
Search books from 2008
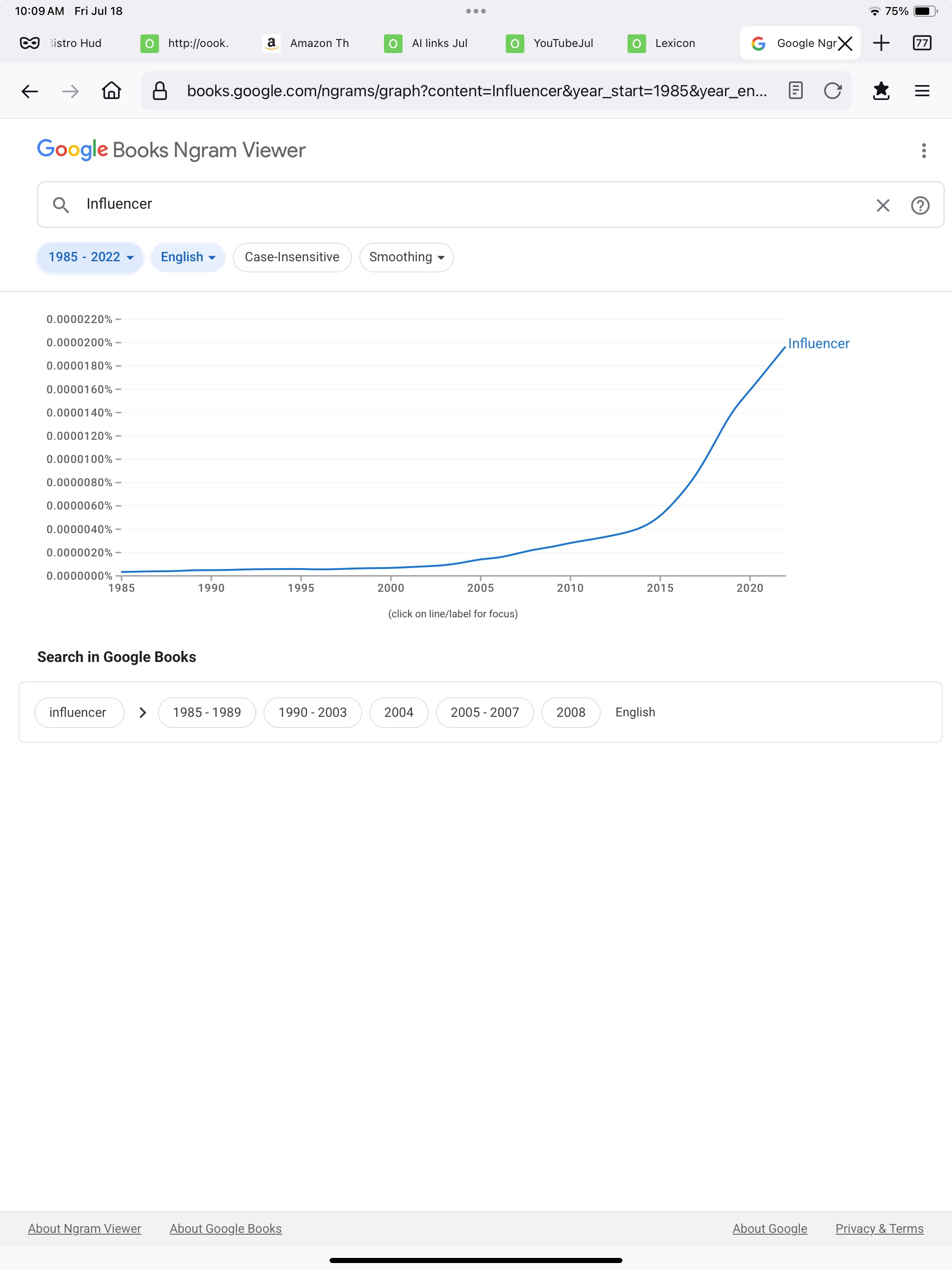[x=571, y=713]
